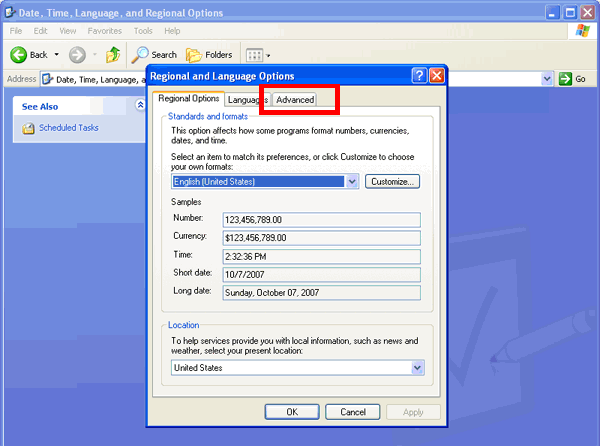Screen dimensions: 600x446
Task: Click the Scheduled Tasks icon
Action: (x=28, y=128)
